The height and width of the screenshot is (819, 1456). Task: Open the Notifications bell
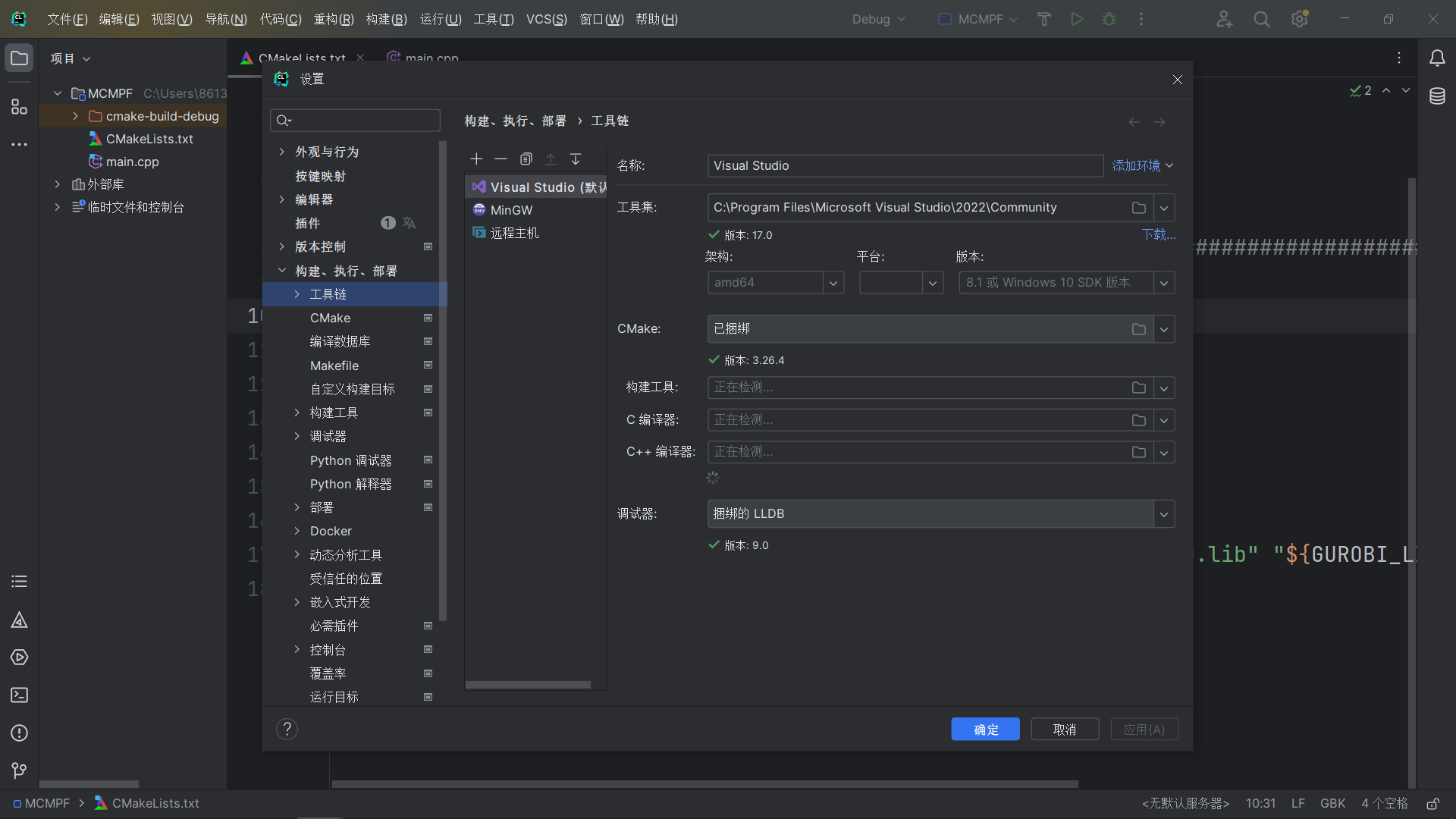point(1437,58)
